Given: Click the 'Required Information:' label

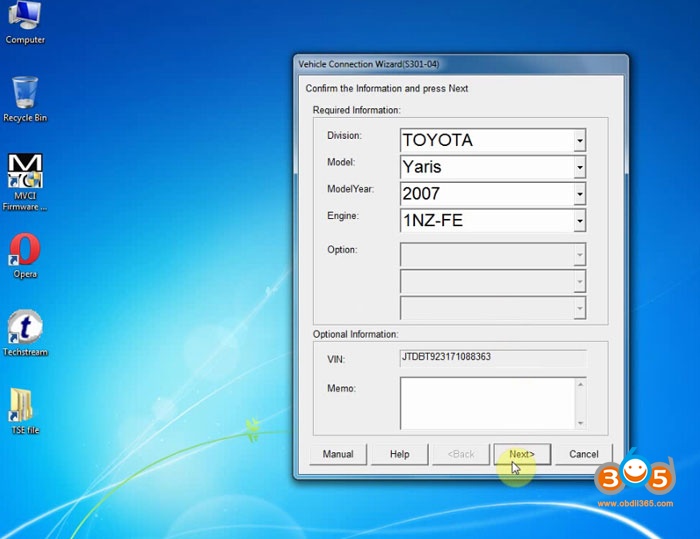Looking at the screenshot, I should 357,110.
